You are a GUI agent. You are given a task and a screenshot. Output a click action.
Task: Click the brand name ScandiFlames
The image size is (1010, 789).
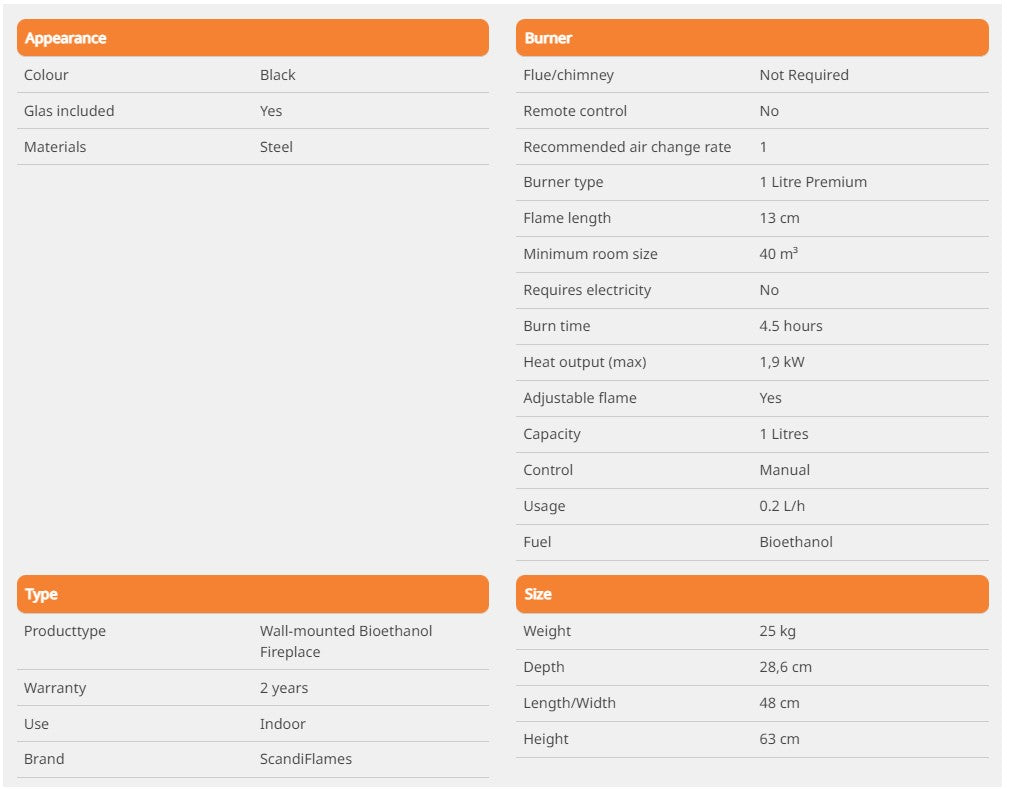(306, 759)
